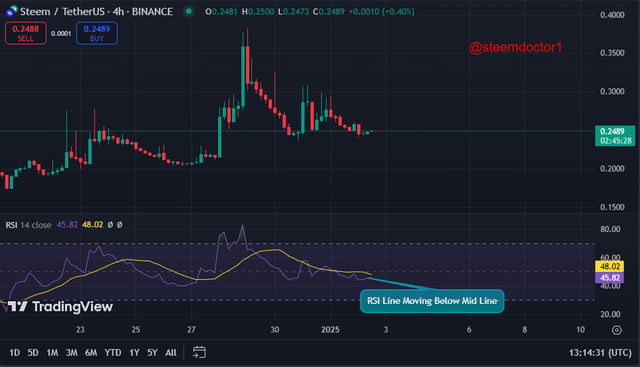Click the high price H0.2500 in header
The image size is (640, 367).
pos(258,11)
